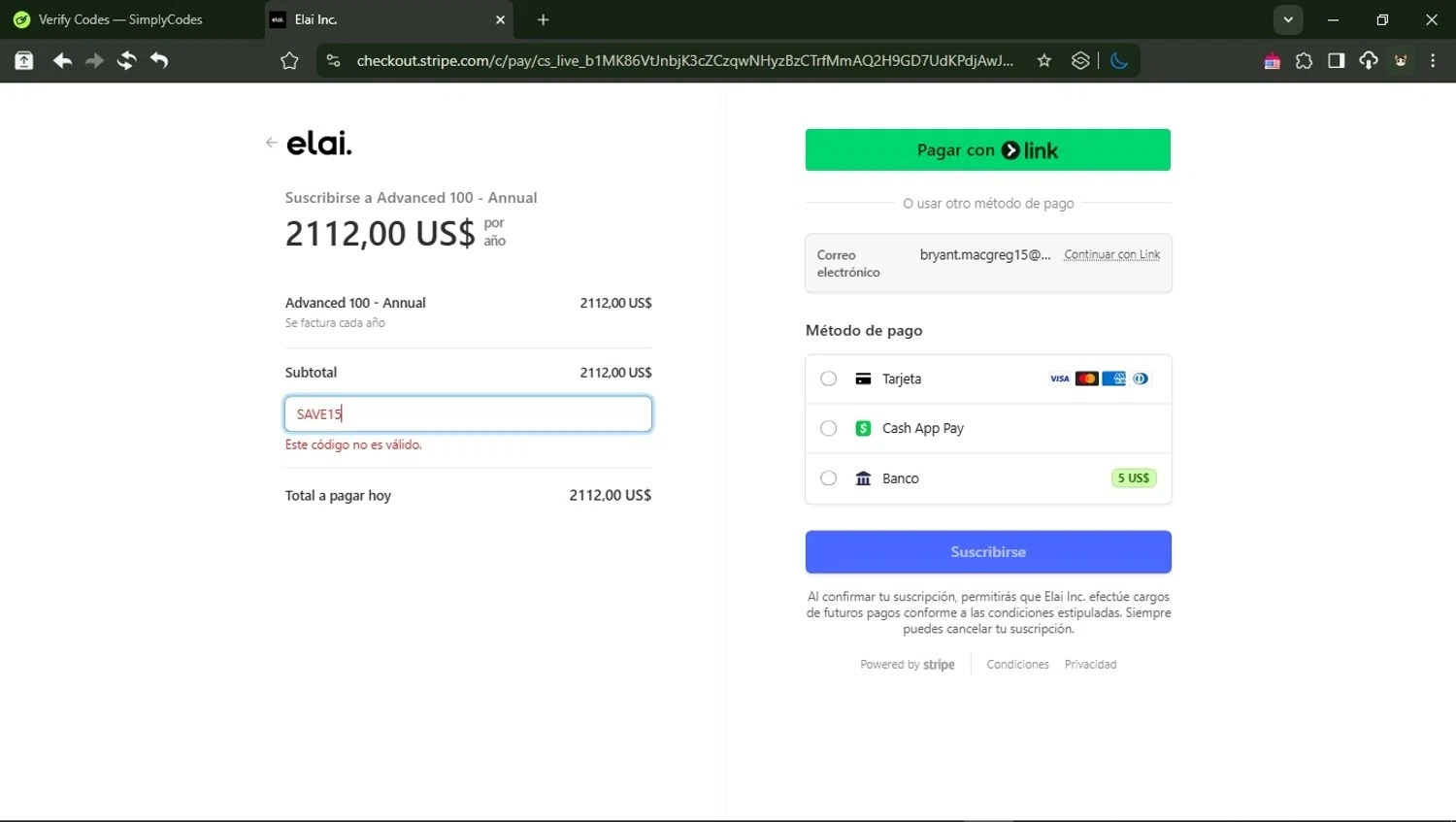Click the Mastercard logo
Image resolution: width=1456 pixels, height=822 pixels.
coord(1087,378)
